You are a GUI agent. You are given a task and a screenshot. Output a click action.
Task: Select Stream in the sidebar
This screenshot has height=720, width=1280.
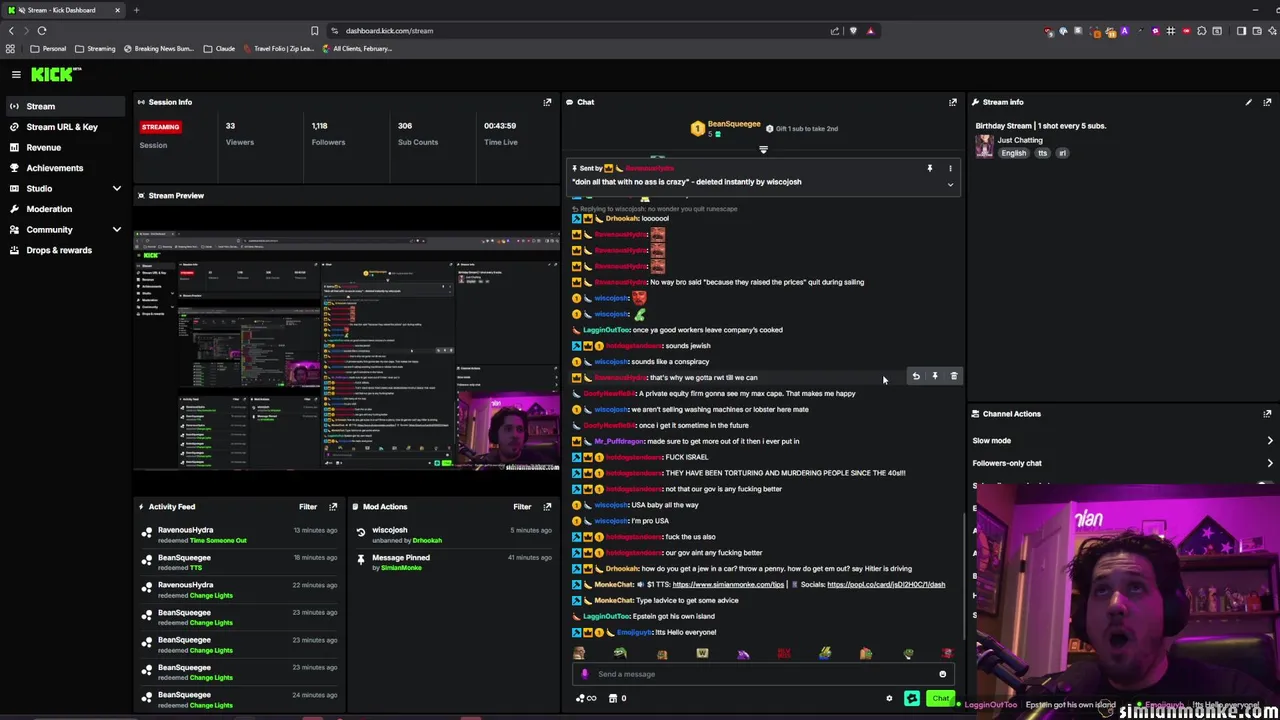click(x=65, y=106)
